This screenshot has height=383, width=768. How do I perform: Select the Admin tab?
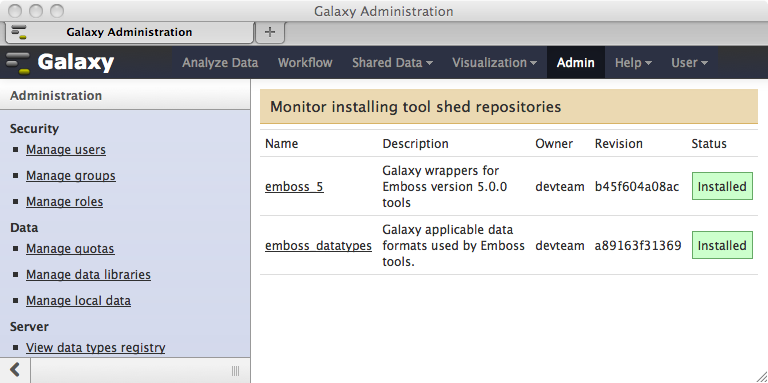click(x=576, y=63)
